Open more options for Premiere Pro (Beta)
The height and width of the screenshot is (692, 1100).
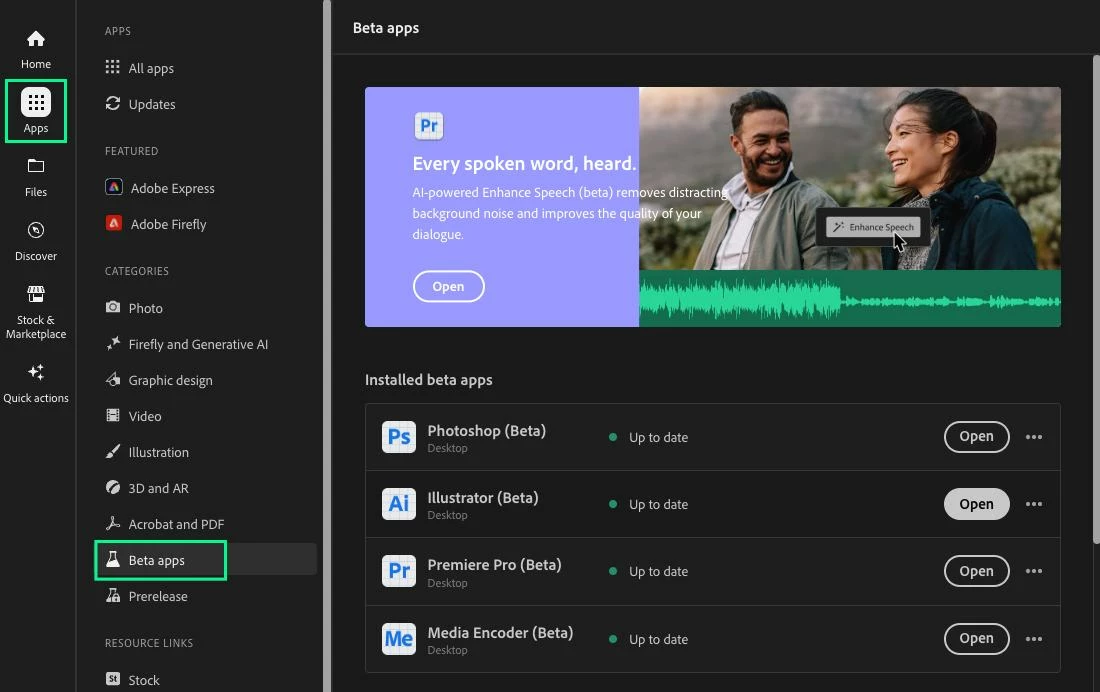1033,571
